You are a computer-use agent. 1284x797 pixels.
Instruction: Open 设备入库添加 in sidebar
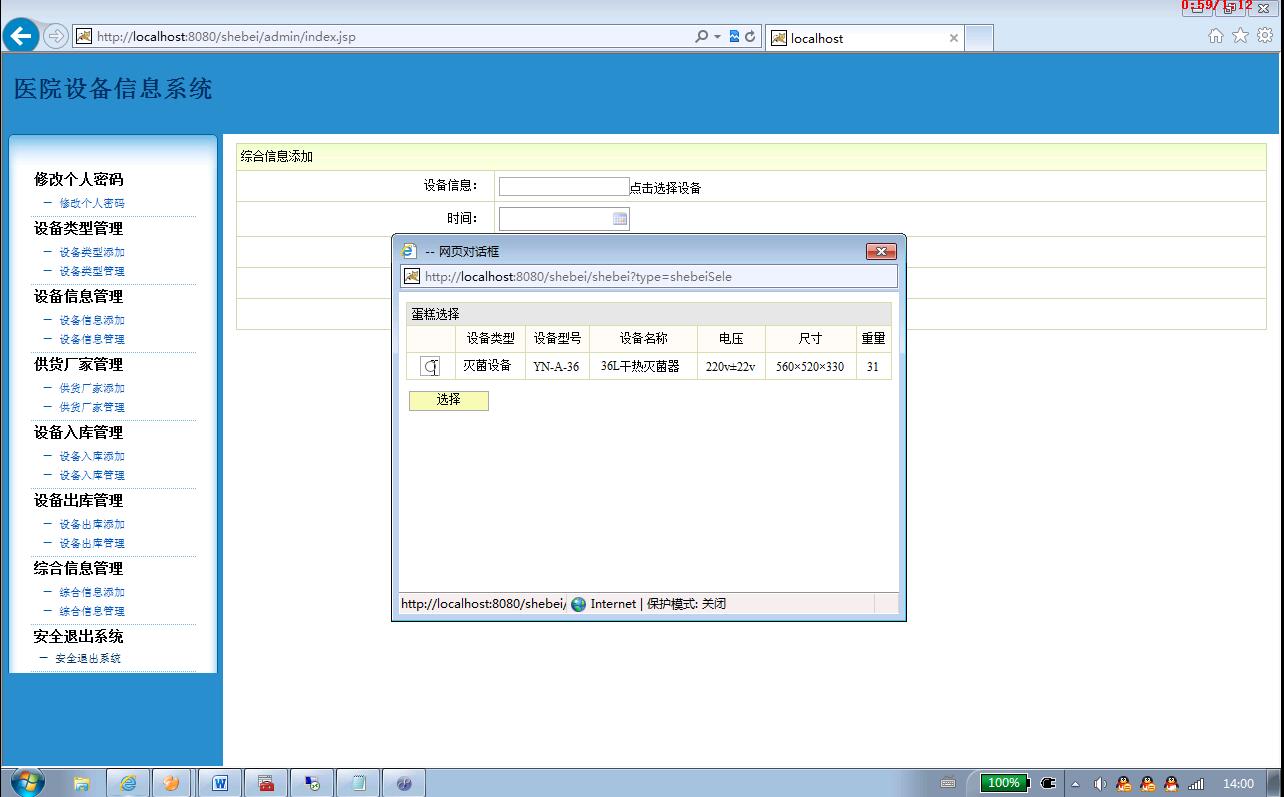[x=92, y=456]
